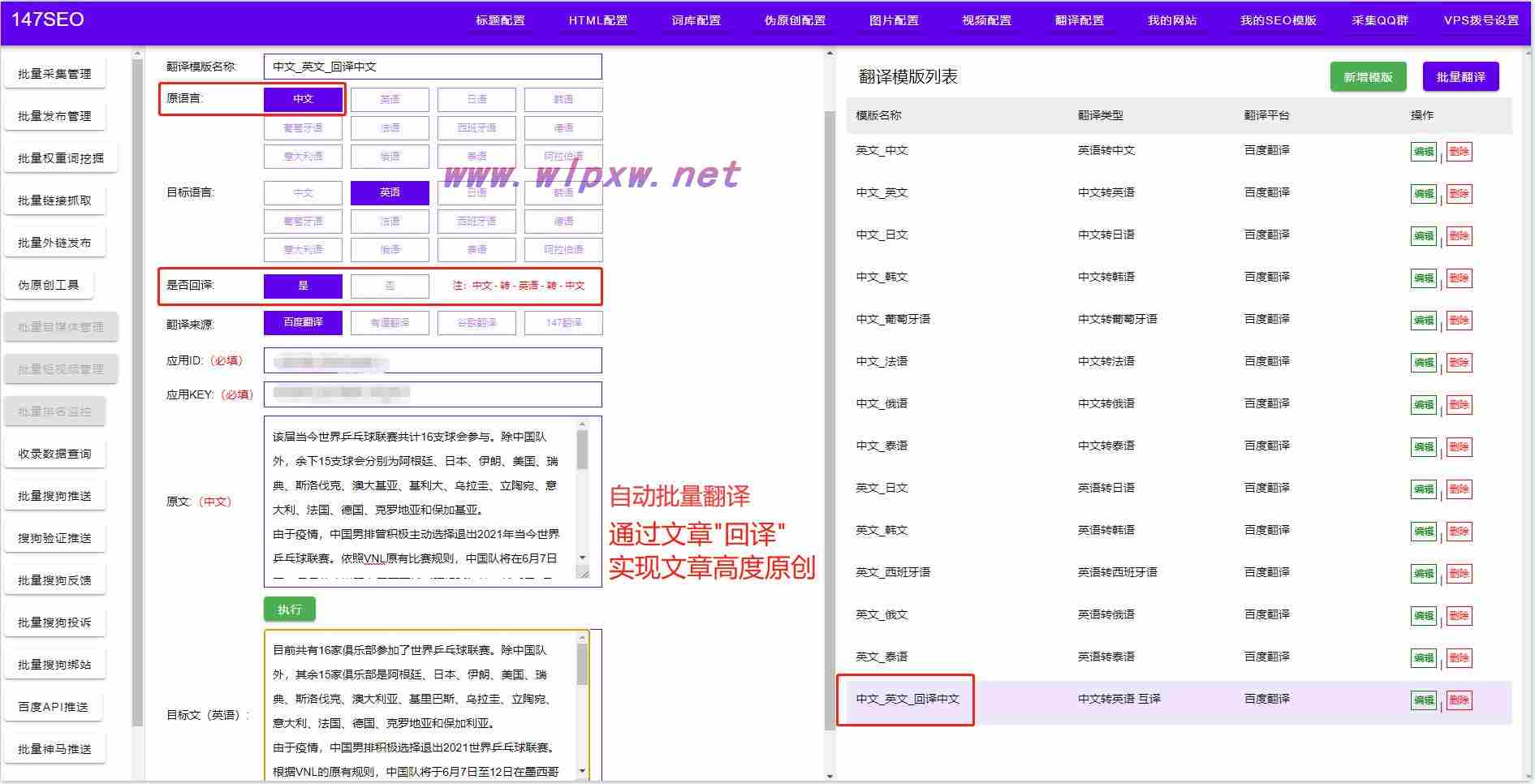The width and height of the screenshot is (1535, 784).
Task: Click the 新增模版 button
Action: pos(1368,77)
